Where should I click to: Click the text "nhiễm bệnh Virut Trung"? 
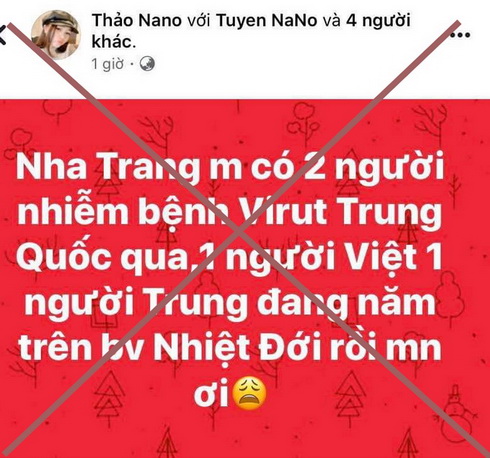(229, 213)
